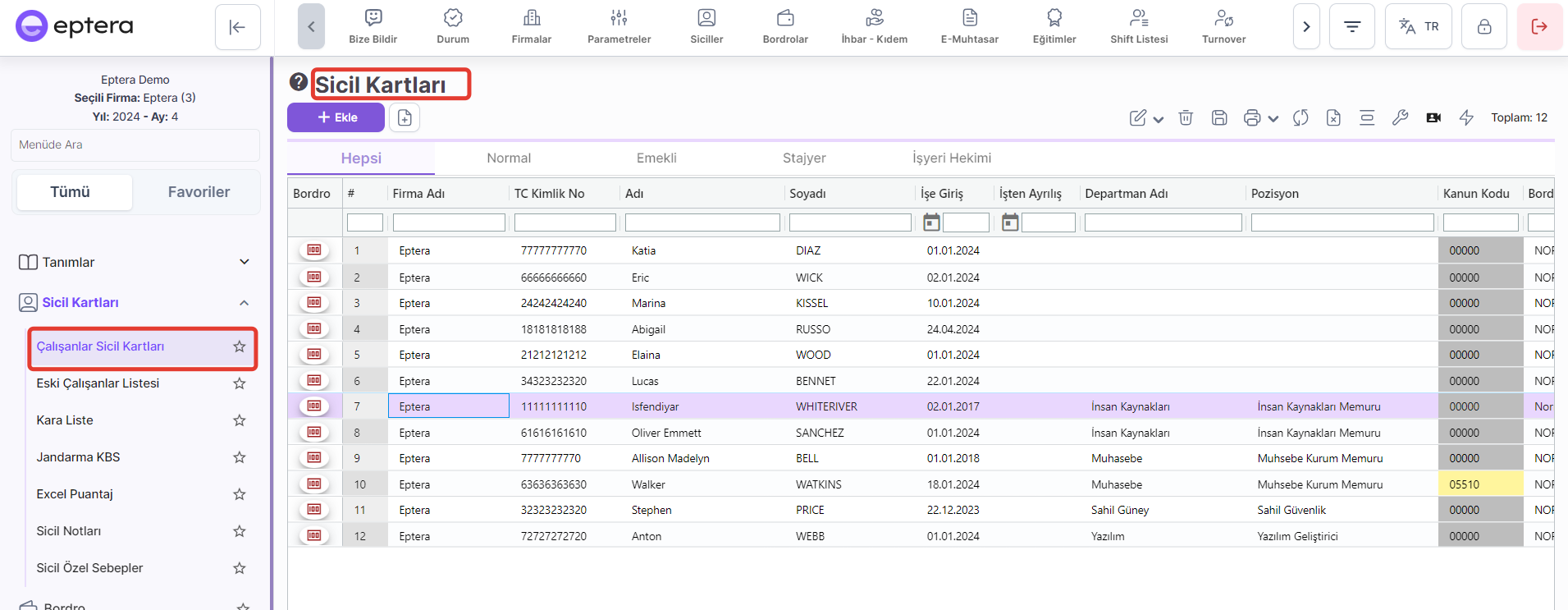Toggle favorite star for Jandarma KBS
Viewport: 1568px width, 610px height.
(x=240, y=457)
